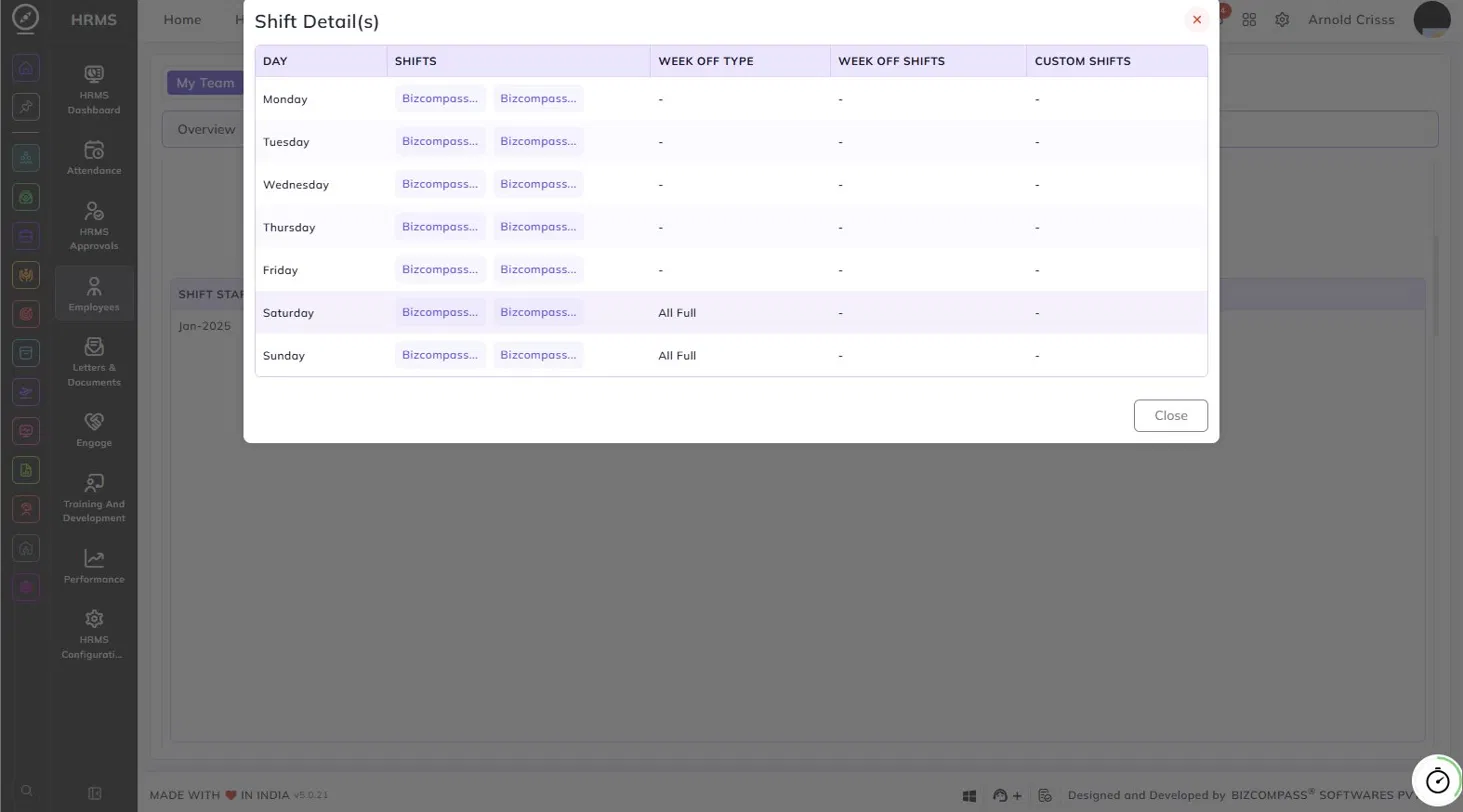Open Sunday's first Bizcompass shift chip
This screenshot has width=1463, height=812.
440,355
